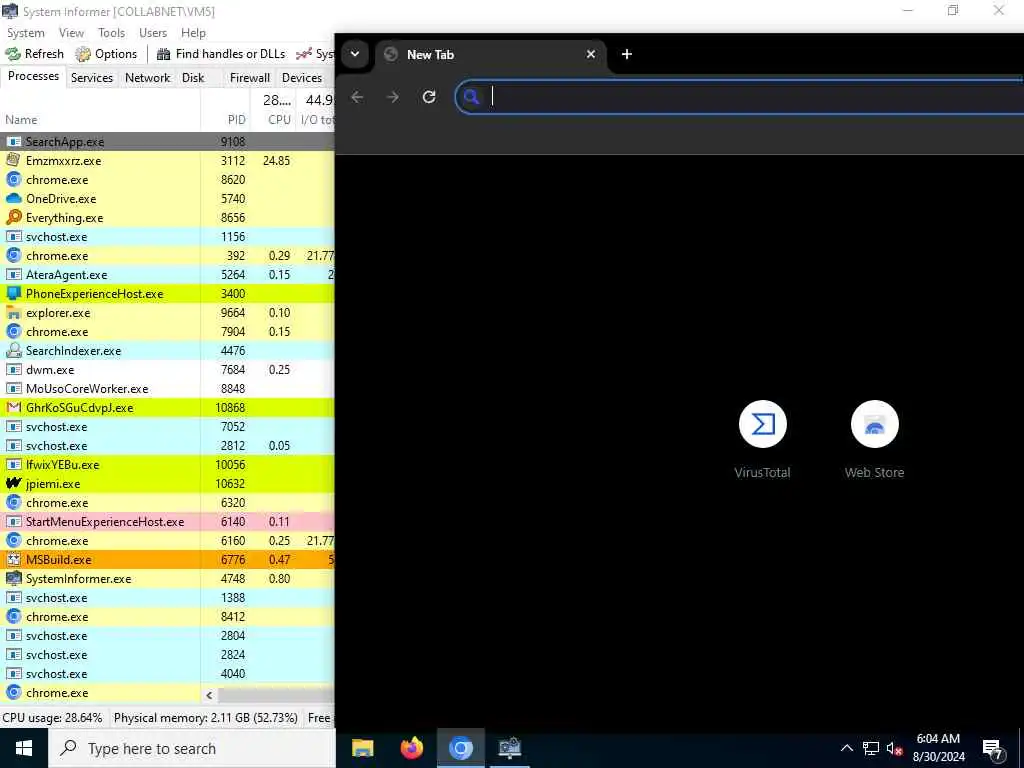Click the MSBuild.exe icon

pos(13,560)
